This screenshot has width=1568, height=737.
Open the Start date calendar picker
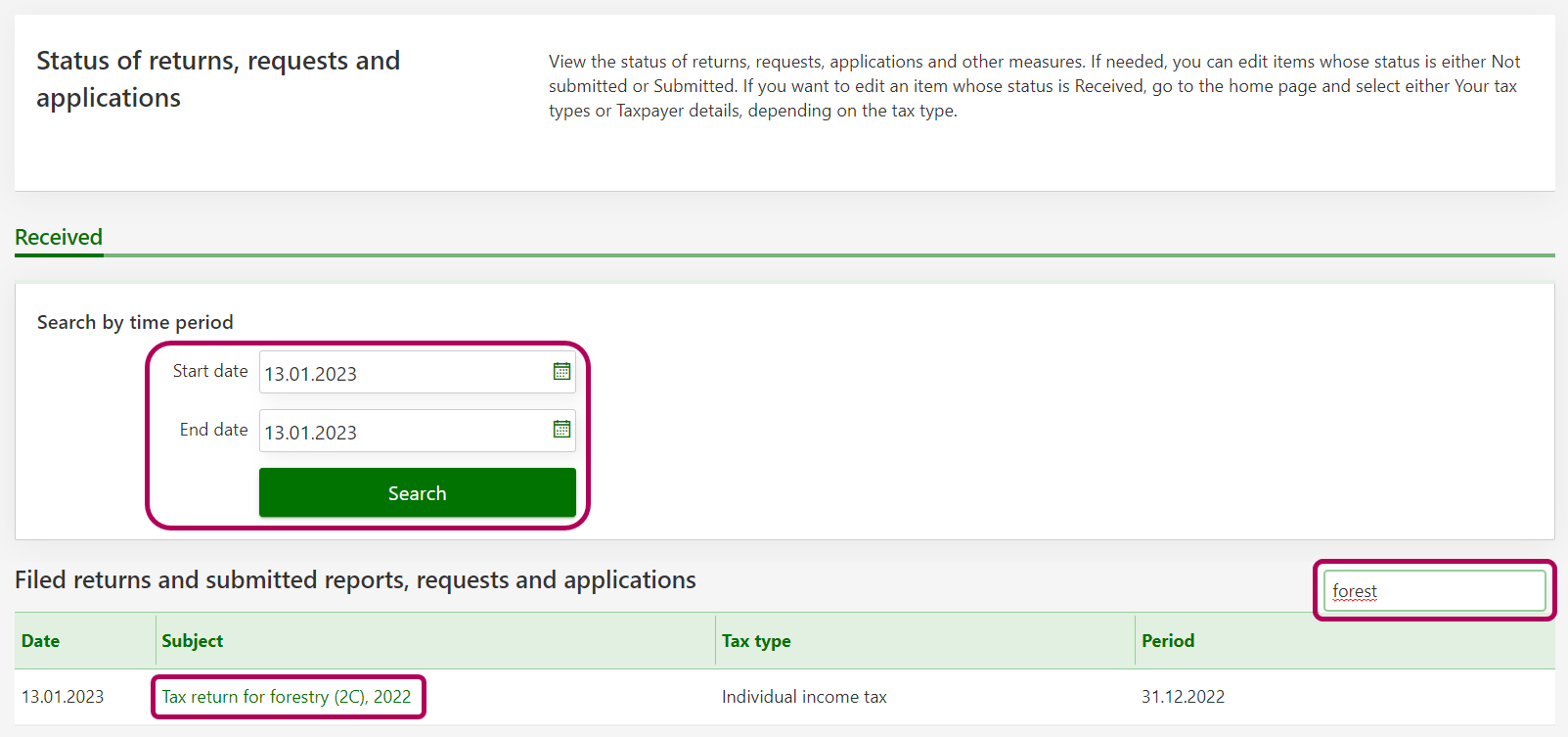pos(561,372)
